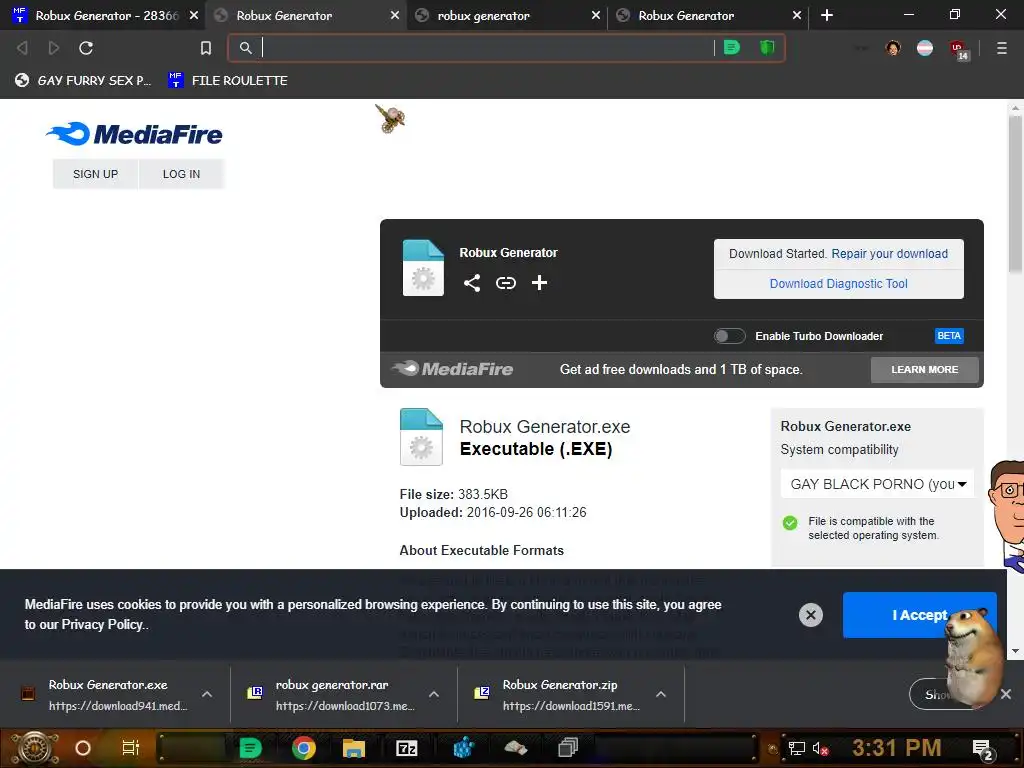Image resolution: width=1024 pixels, height=768 pixels.
Task: Launch 7-Zip from the taskbar
Action: [x=406, y=748]
